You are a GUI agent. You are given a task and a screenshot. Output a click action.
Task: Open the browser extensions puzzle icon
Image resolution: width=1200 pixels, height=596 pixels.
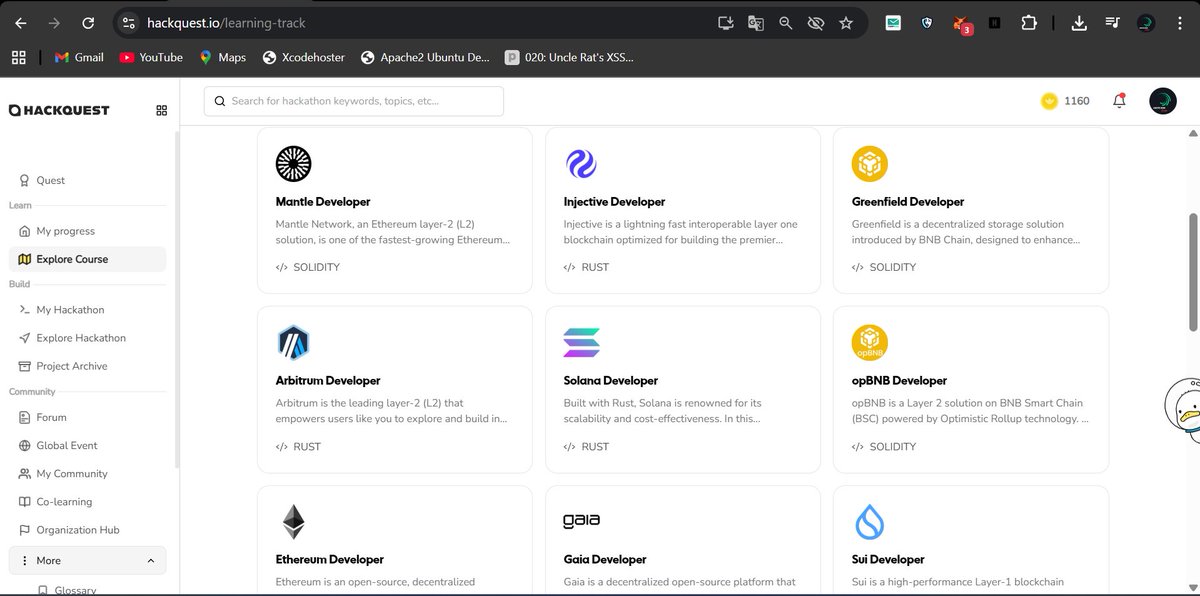[1029, 23]
